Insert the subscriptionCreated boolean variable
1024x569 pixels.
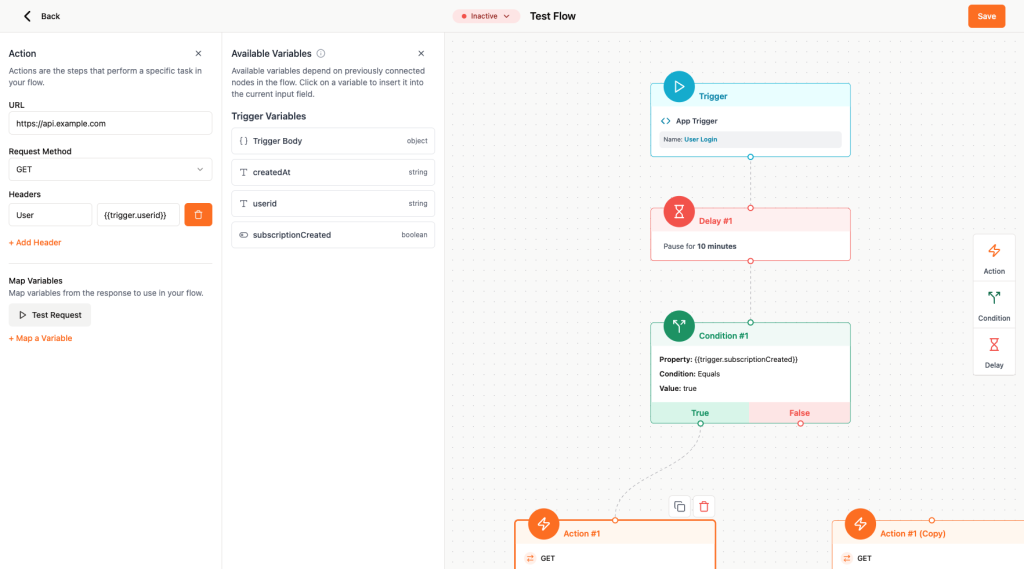click(333, 235)
